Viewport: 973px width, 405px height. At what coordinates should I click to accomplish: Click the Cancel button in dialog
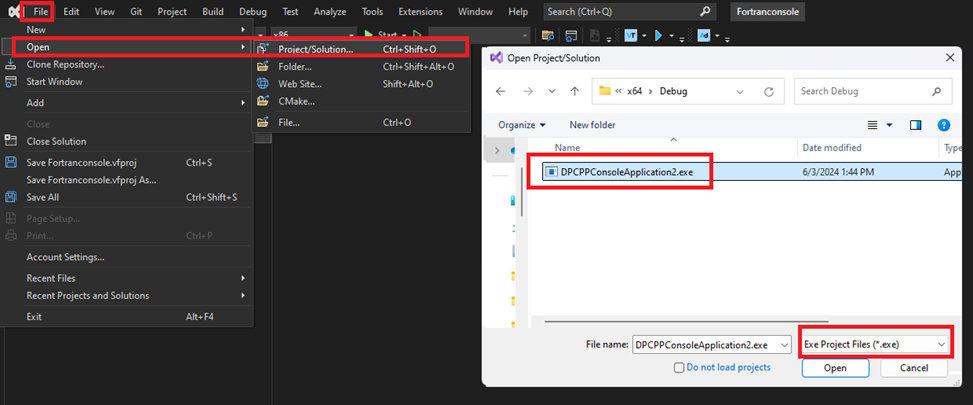point(913,368)
